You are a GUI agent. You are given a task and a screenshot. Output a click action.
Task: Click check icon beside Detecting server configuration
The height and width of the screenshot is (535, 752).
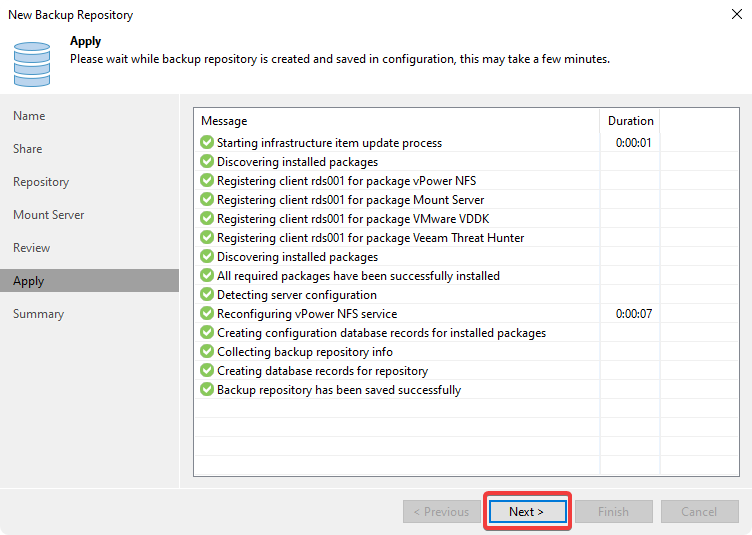[x=207, y=295]
